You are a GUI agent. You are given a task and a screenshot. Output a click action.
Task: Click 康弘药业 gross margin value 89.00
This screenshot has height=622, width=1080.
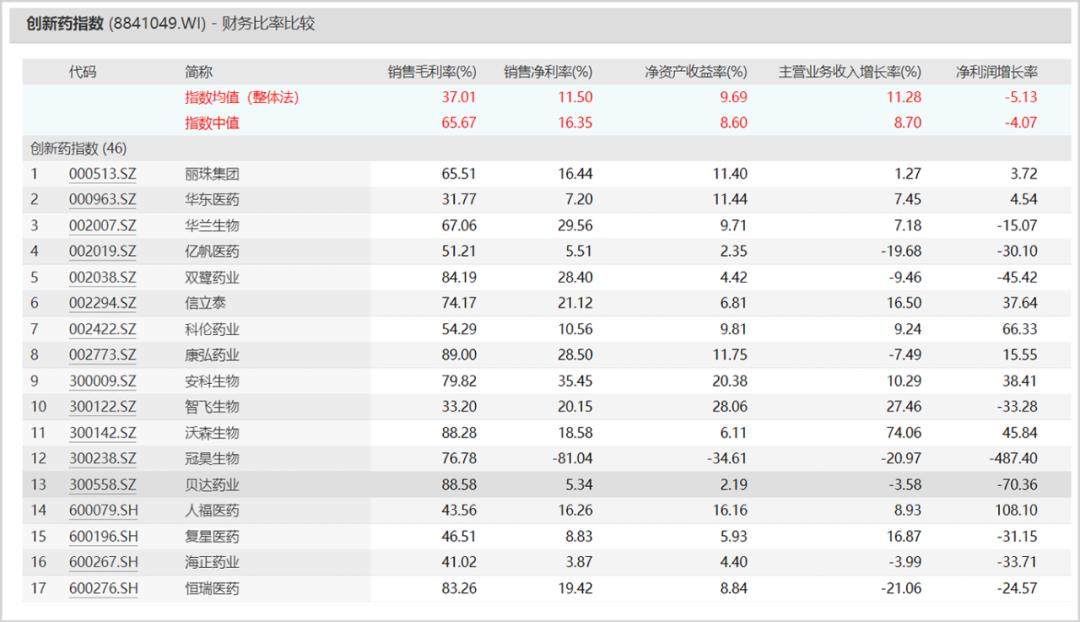click(459, 355)
